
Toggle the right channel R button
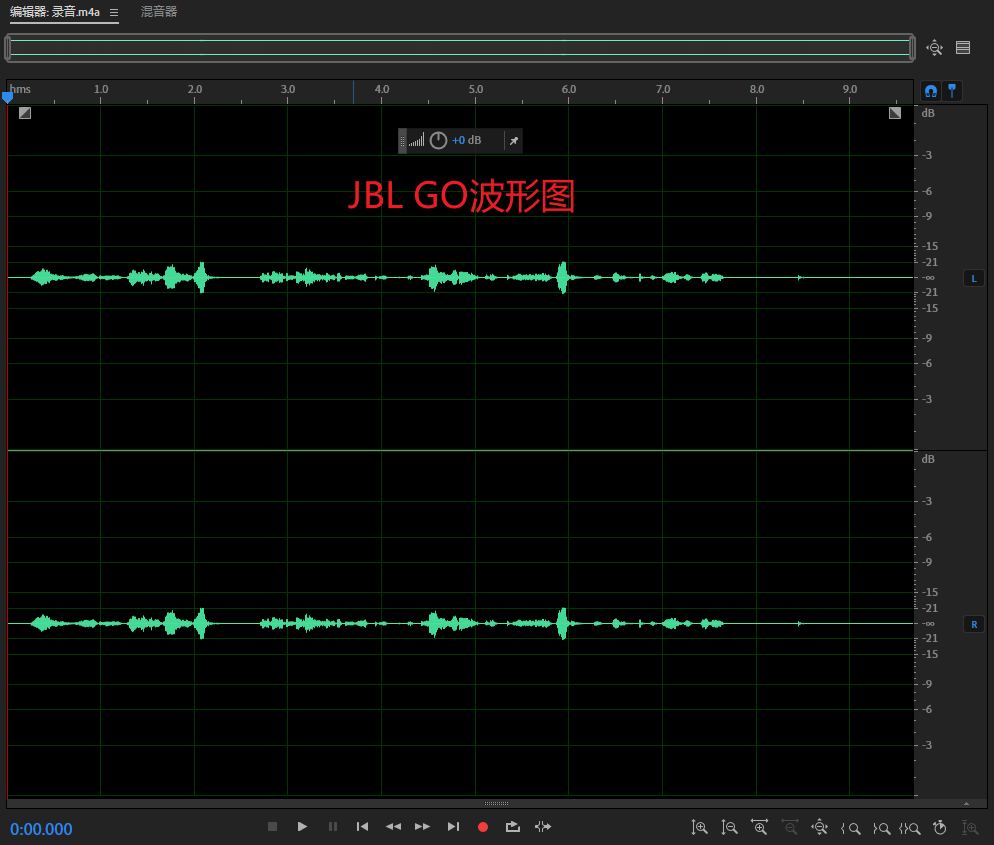[974, 624]
